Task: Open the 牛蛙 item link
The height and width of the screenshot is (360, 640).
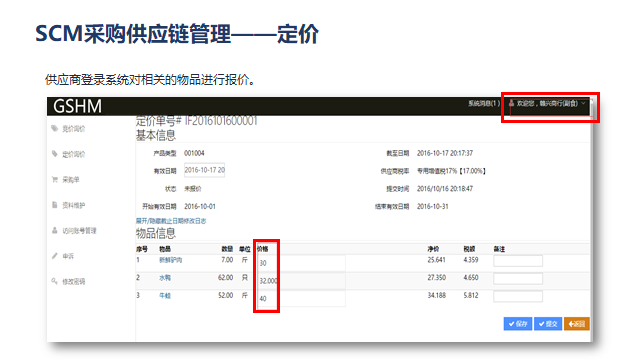Action: 165,296
